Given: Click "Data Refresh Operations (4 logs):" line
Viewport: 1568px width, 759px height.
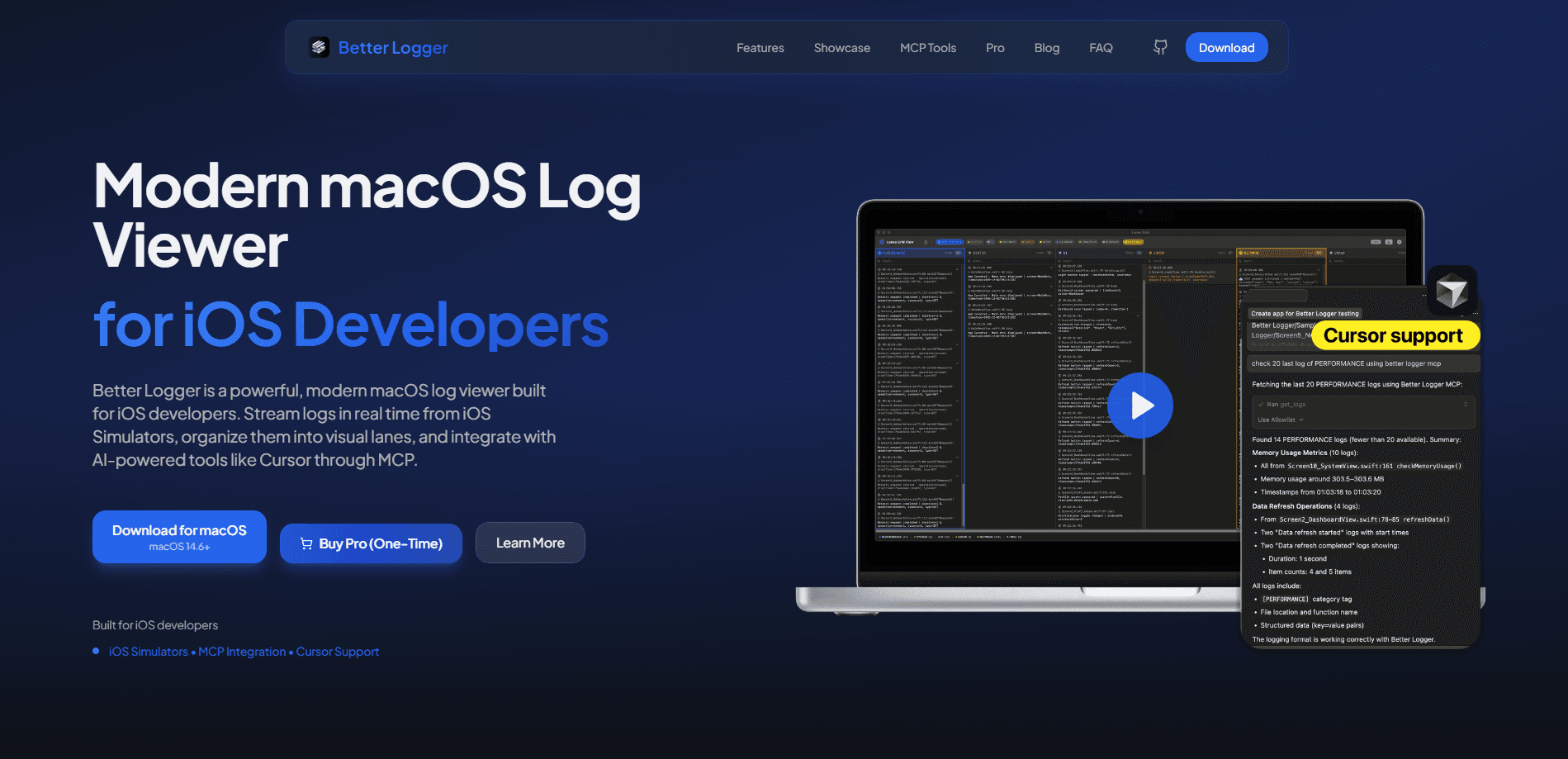Looking at the screenshot, I should 1305,506.
